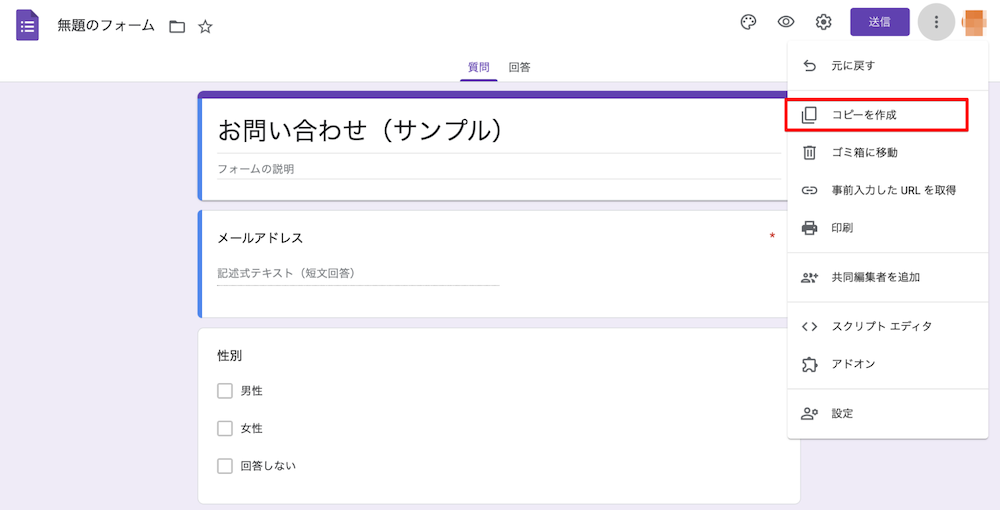Open the user account avatar

pos(974,22)
